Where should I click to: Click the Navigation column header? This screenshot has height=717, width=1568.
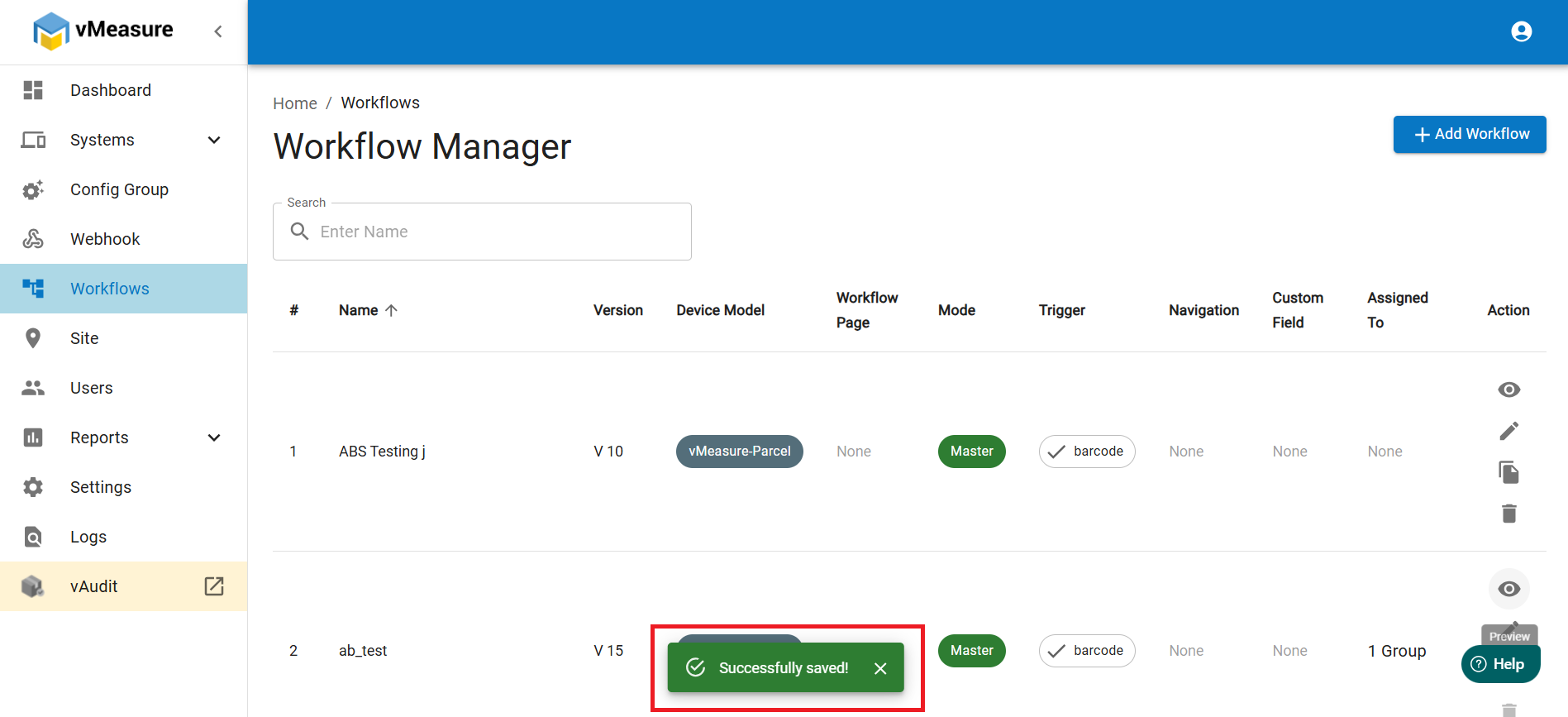(1204, 310)
